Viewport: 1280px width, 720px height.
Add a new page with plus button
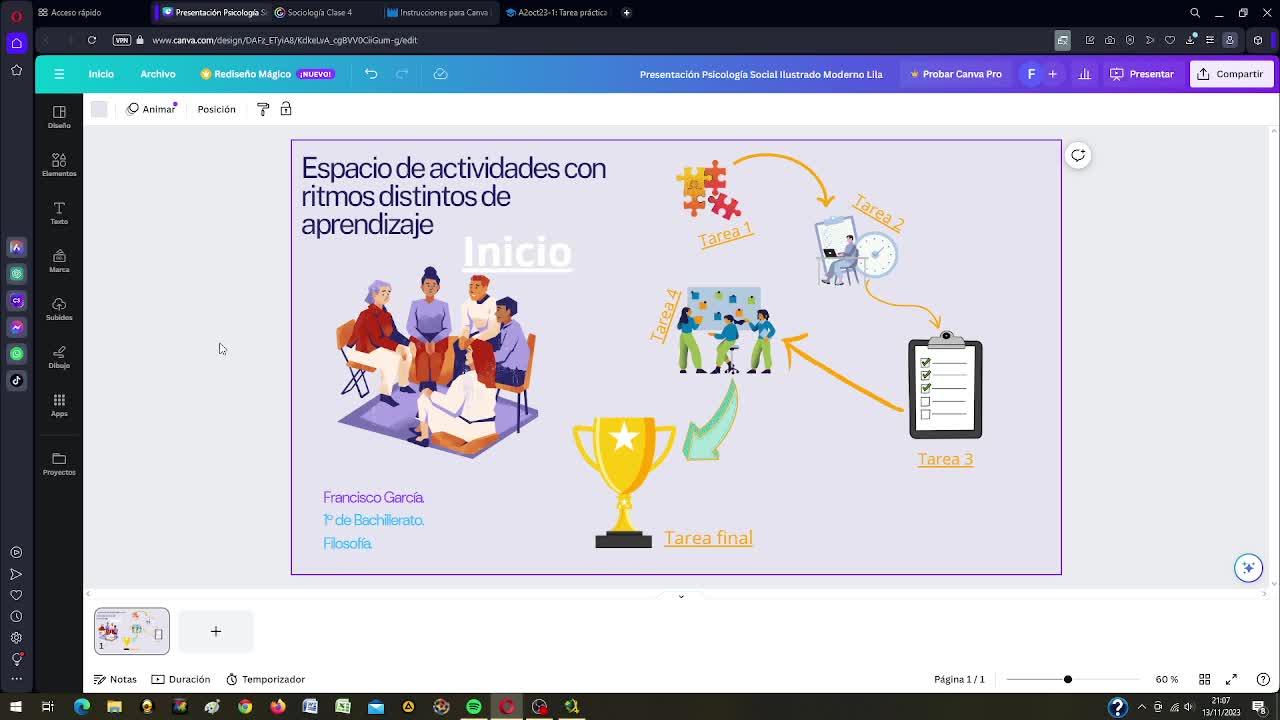(x=216, y=631)
